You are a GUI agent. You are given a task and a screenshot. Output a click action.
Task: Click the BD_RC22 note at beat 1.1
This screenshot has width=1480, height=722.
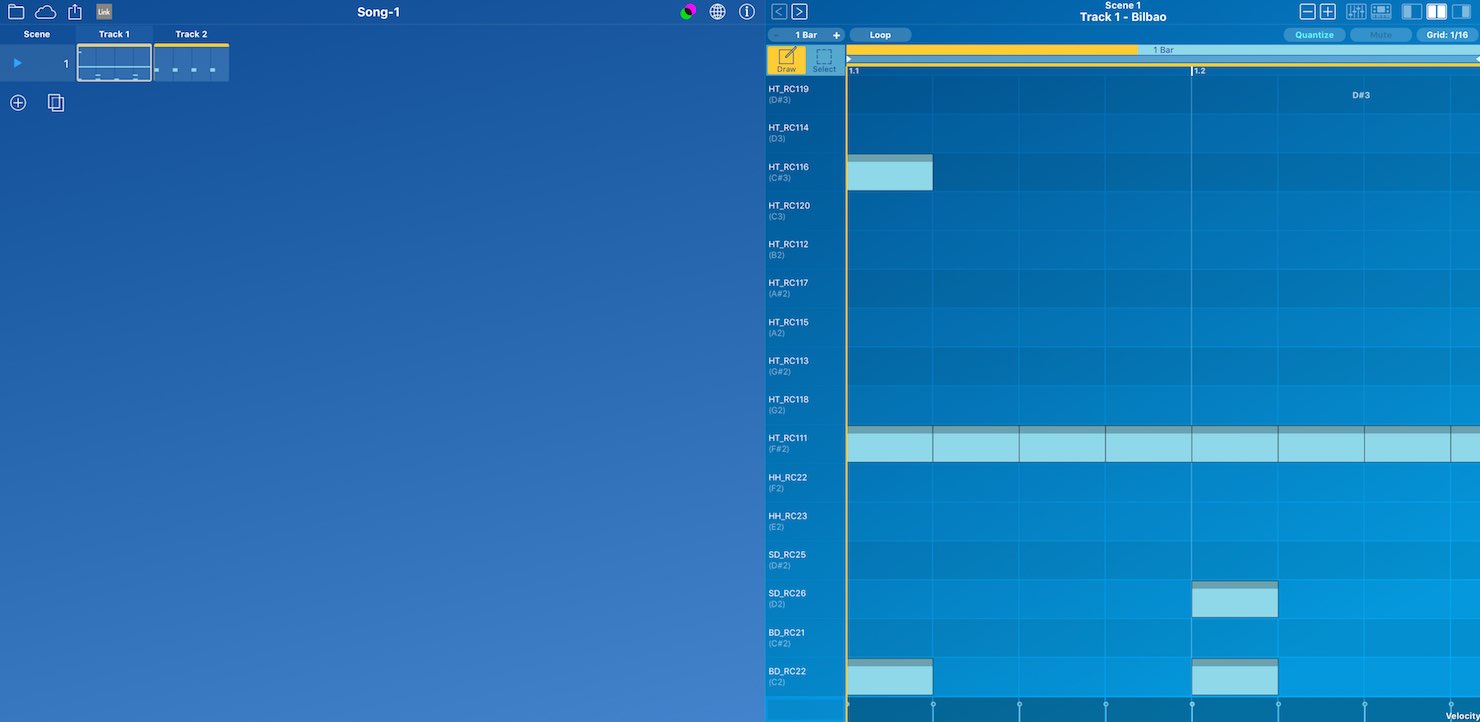pos(890,677)
